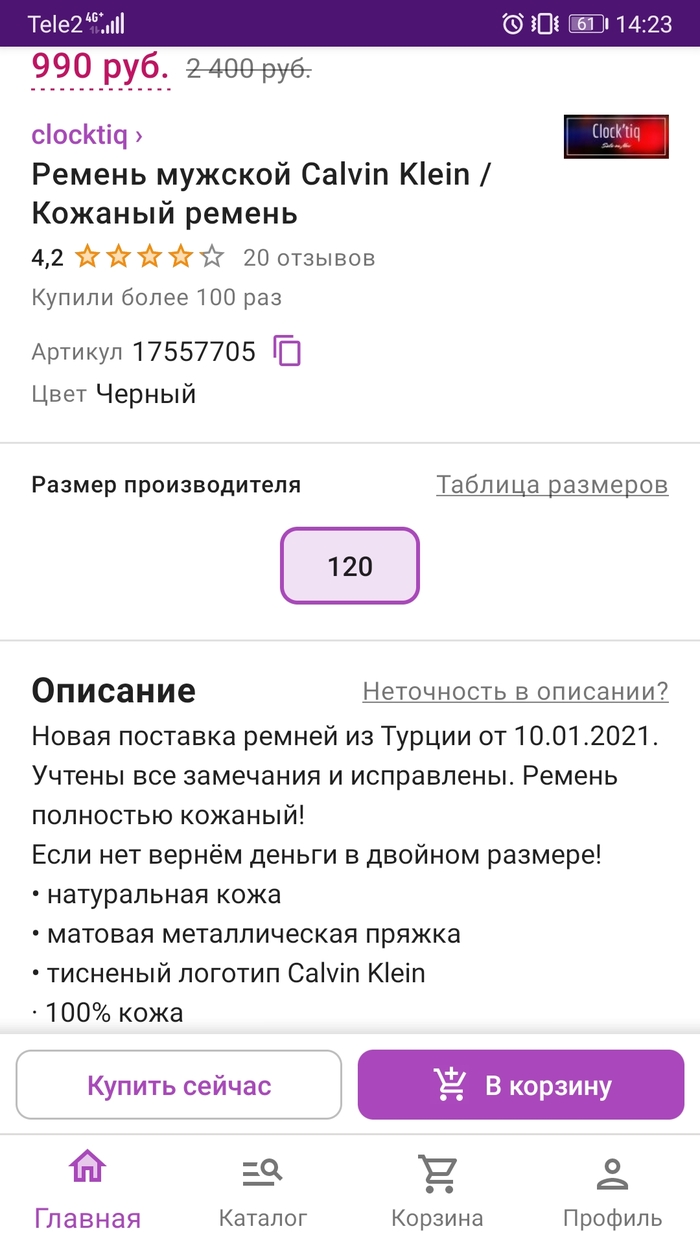Select size 120
The height and width of the screenshot is (1244, 700).
[x=349, y=567]
